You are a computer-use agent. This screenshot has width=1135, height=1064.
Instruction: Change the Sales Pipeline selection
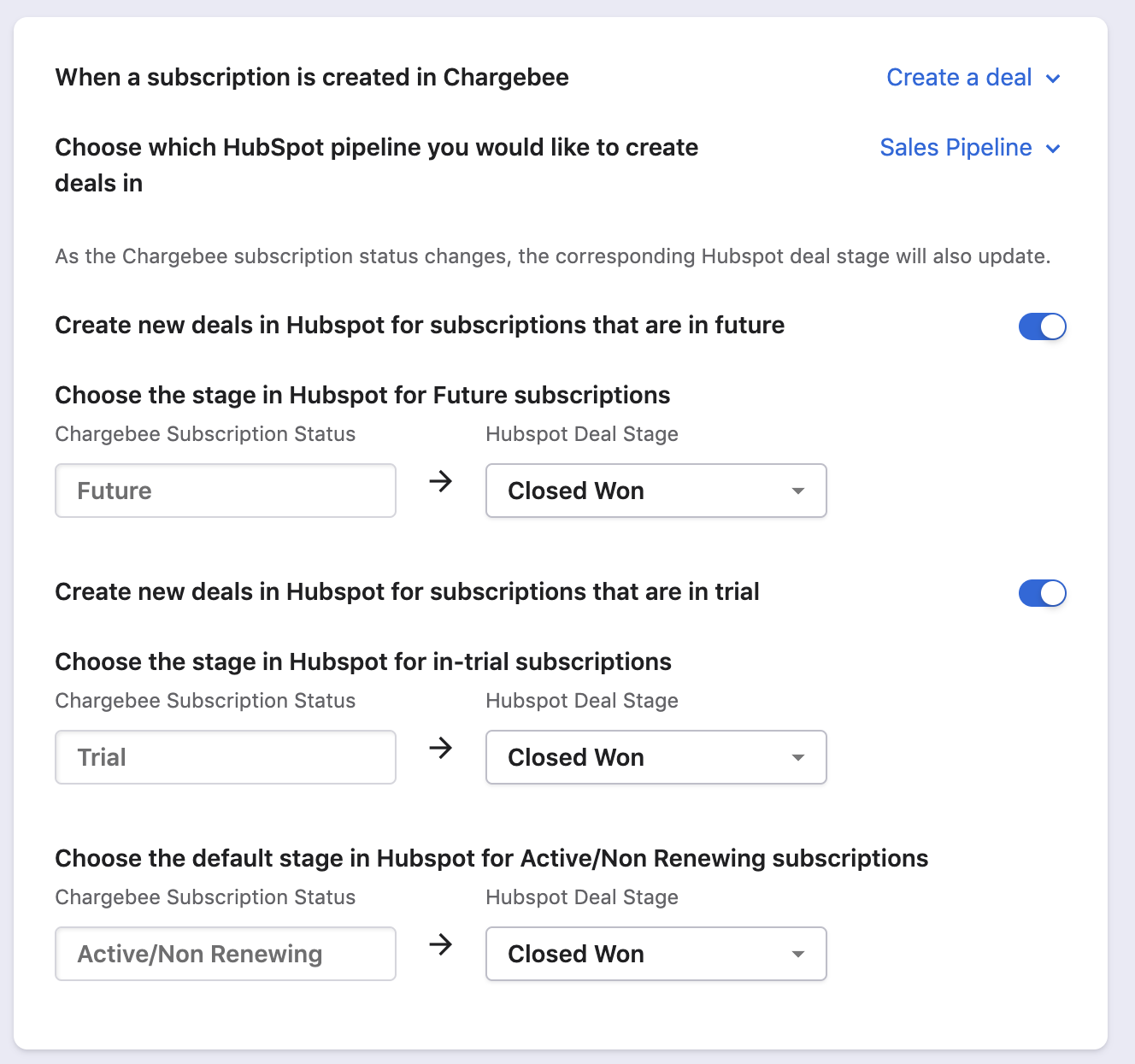point(956,148)
